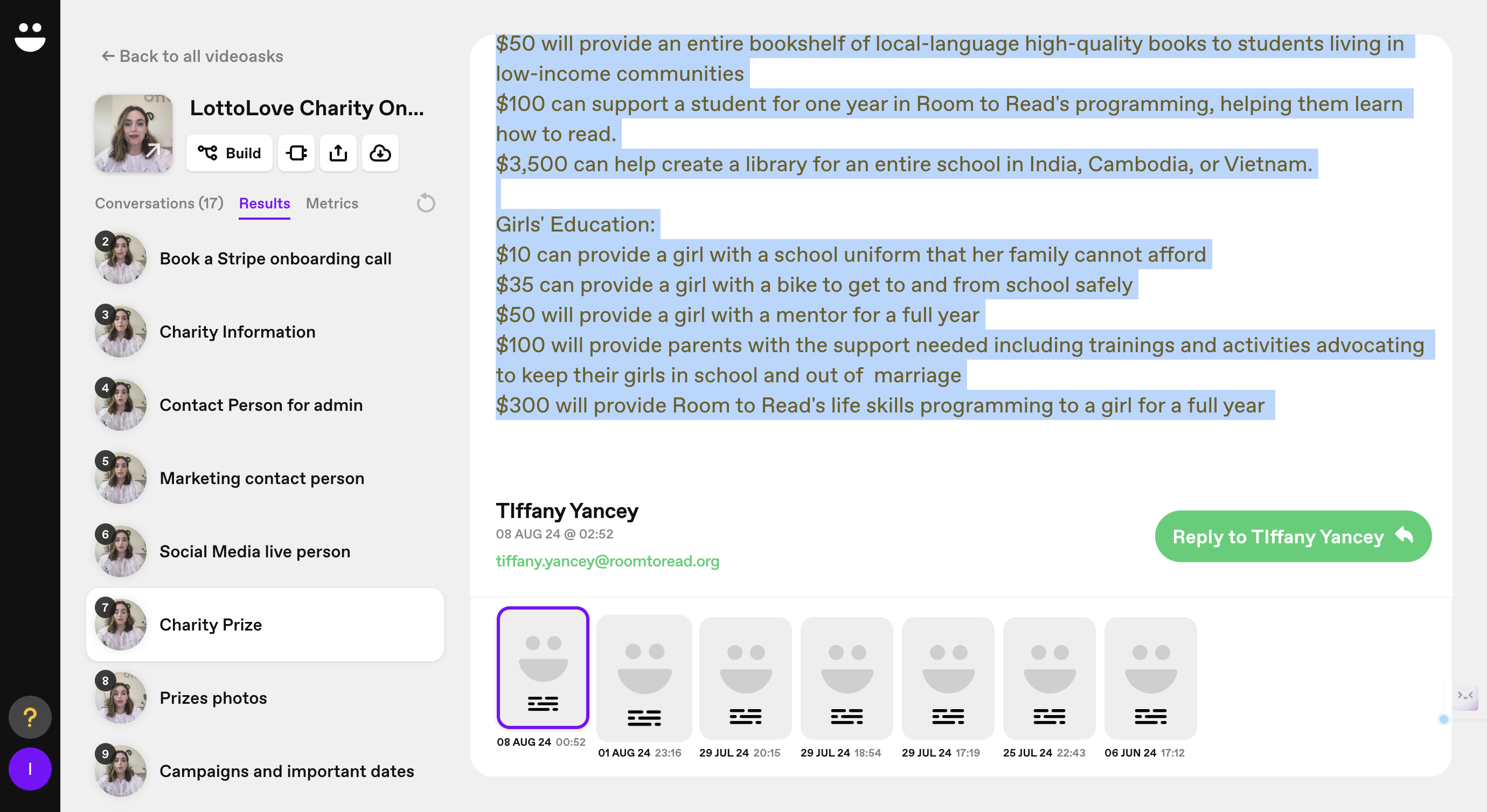The width and height of the screenshot is (1487, 812).
Task: Click the share upload icon
Action: tap(338, 153)
